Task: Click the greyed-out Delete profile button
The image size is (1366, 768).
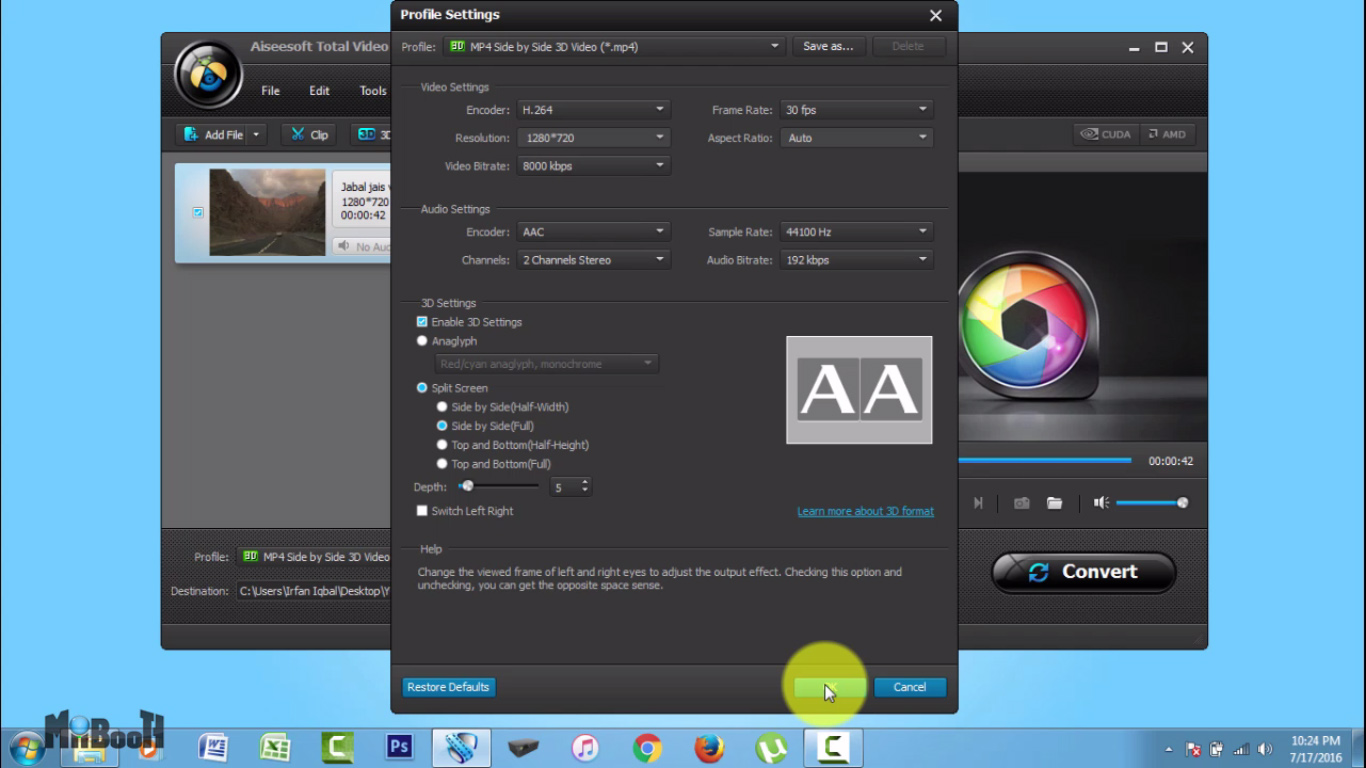Action: click(x=908, y=47)
